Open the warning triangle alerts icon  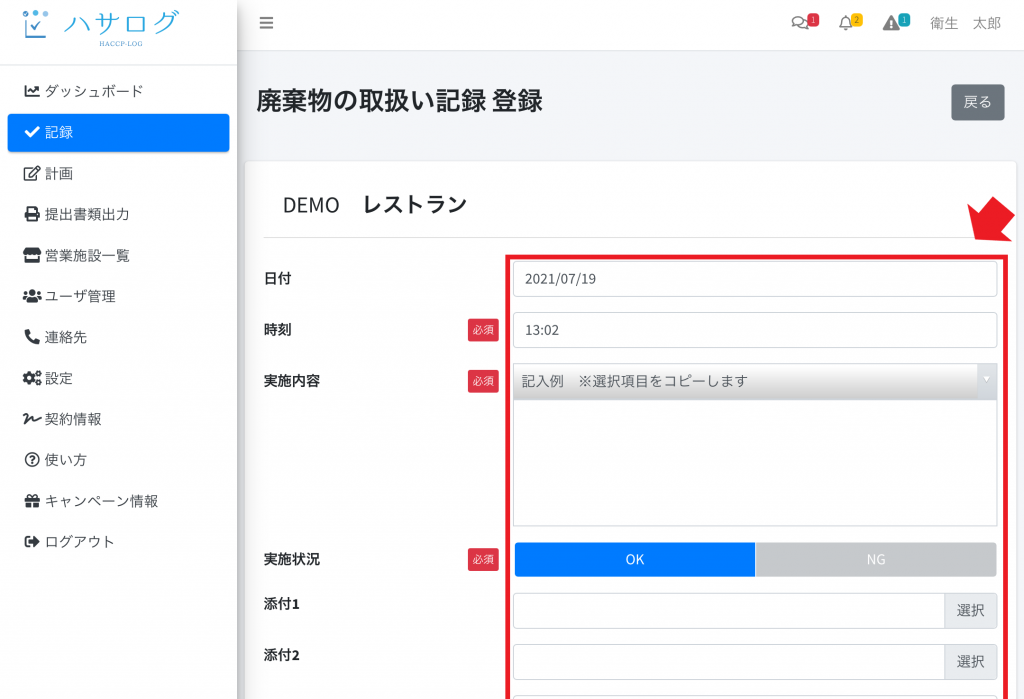point(895,22)
